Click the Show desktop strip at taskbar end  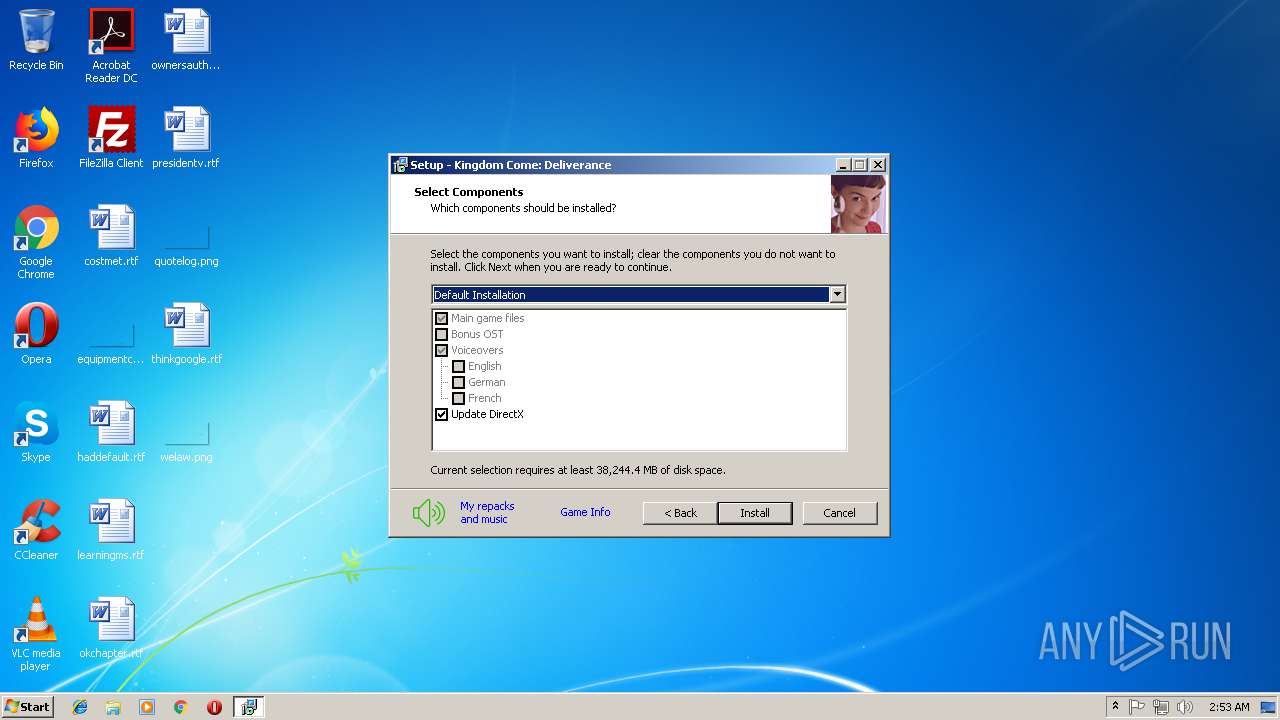tap(1270, 707)
